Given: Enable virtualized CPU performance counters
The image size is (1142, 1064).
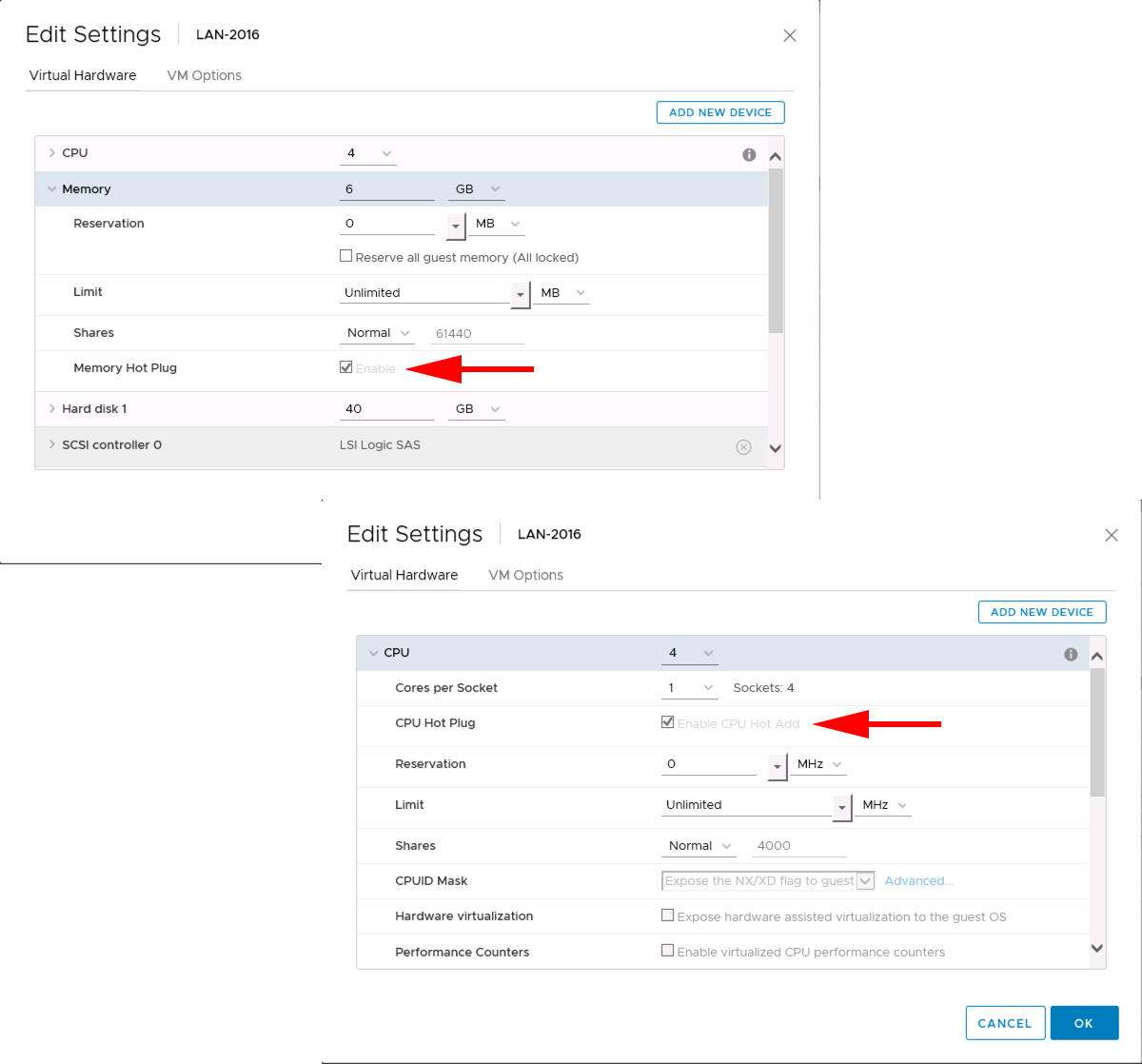Looking at the screenshot, I should 667,952.
